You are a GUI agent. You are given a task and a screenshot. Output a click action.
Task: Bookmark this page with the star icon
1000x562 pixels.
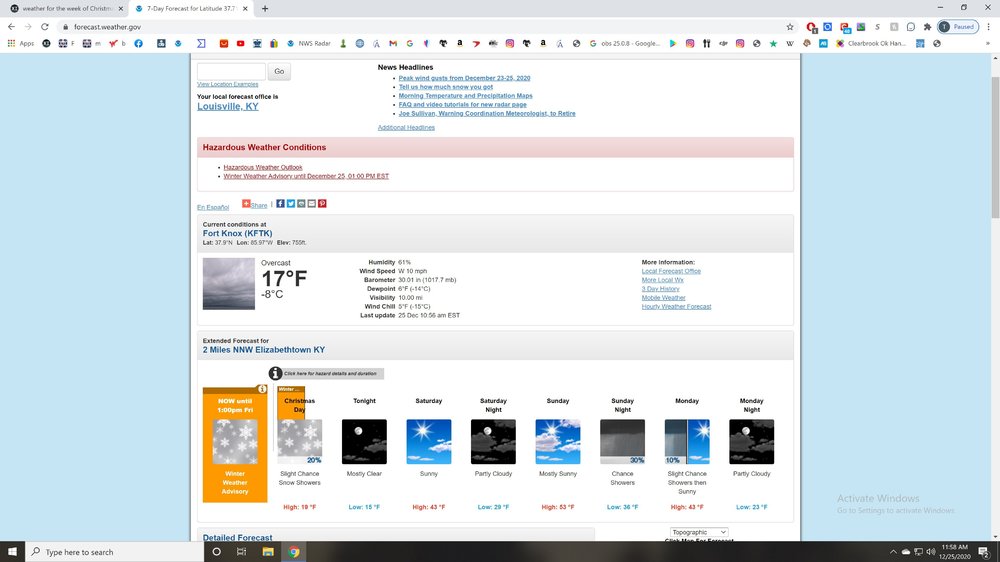click(790, 27)
